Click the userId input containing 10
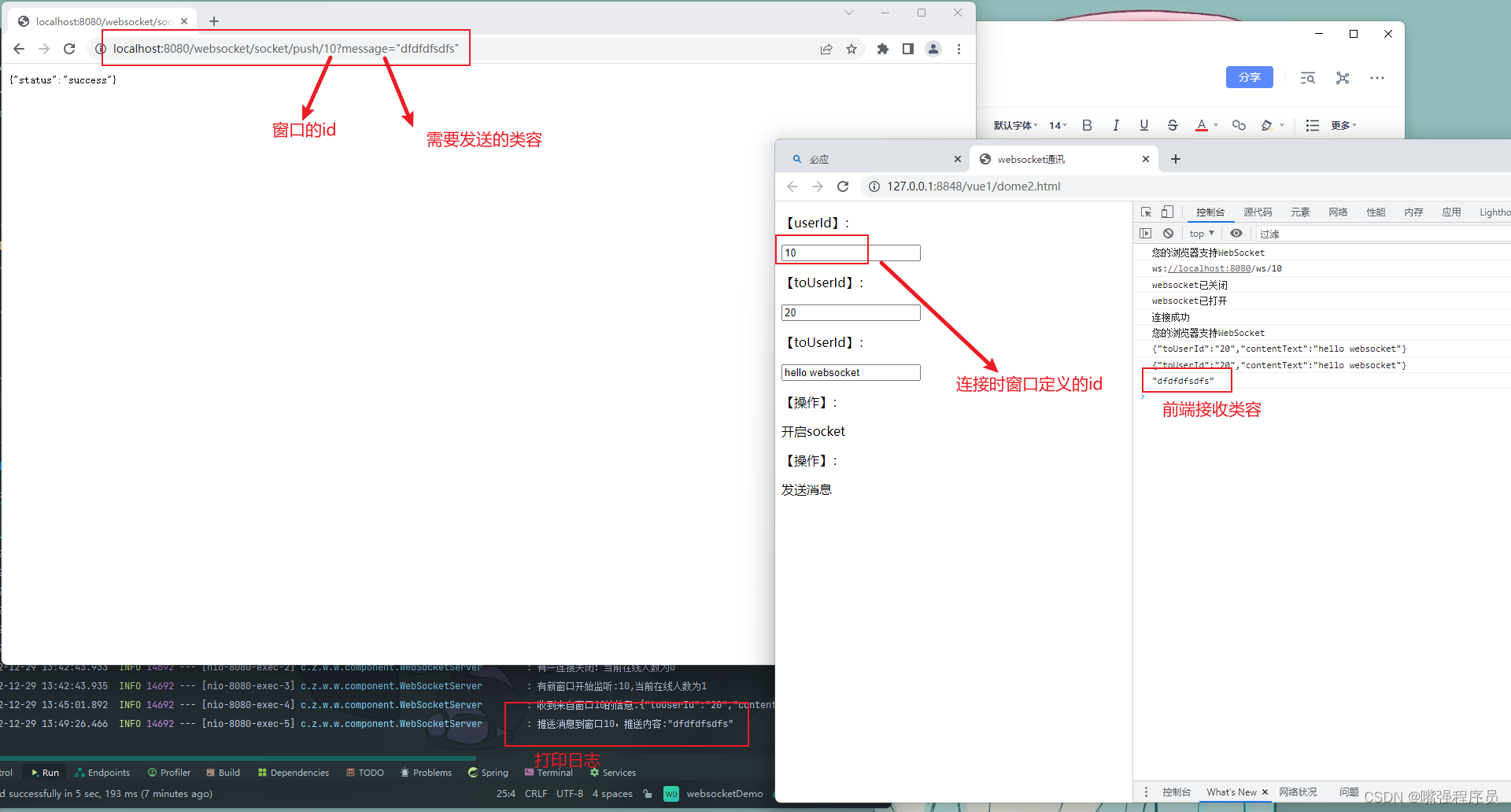Screen dimensions: 1511x812 [851, 253]
